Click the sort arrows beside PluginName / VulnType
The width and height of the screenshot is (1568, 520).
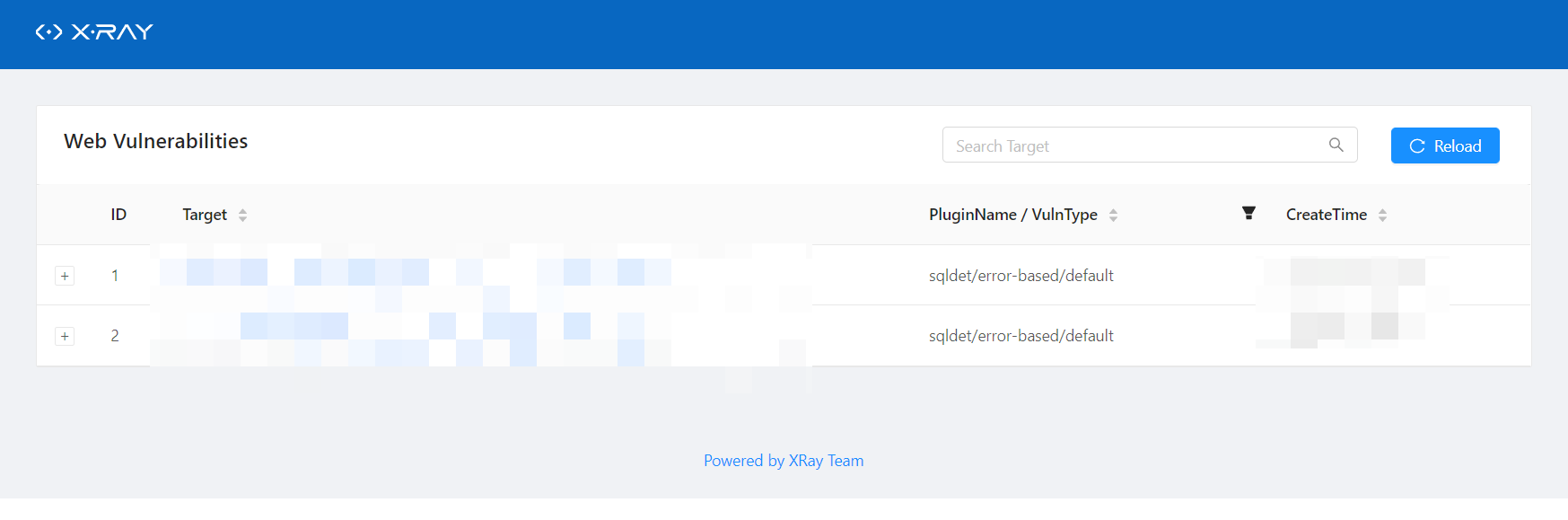click(1113, 216)
